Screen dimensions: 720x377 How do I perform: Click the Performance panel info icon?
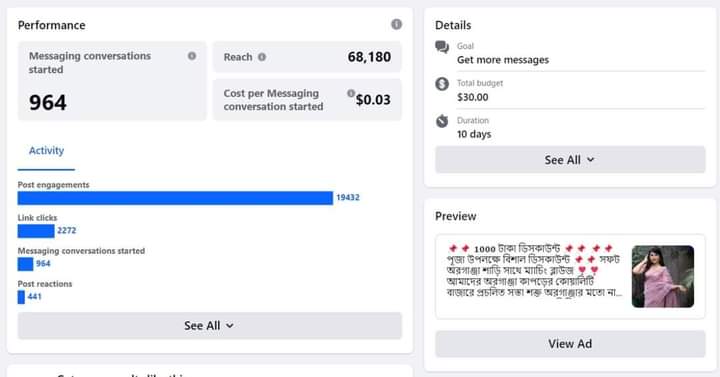click(396, 24)
